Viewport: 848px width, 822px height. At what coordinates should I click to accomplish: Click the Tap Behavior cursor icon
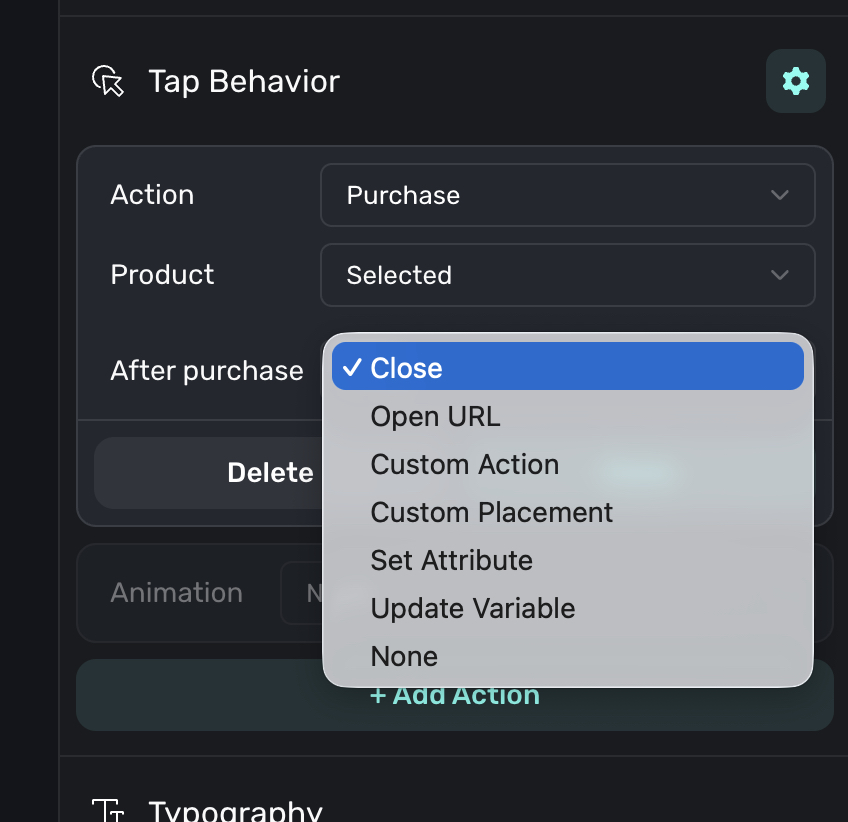pyautogui.click(x=107, y=81)
